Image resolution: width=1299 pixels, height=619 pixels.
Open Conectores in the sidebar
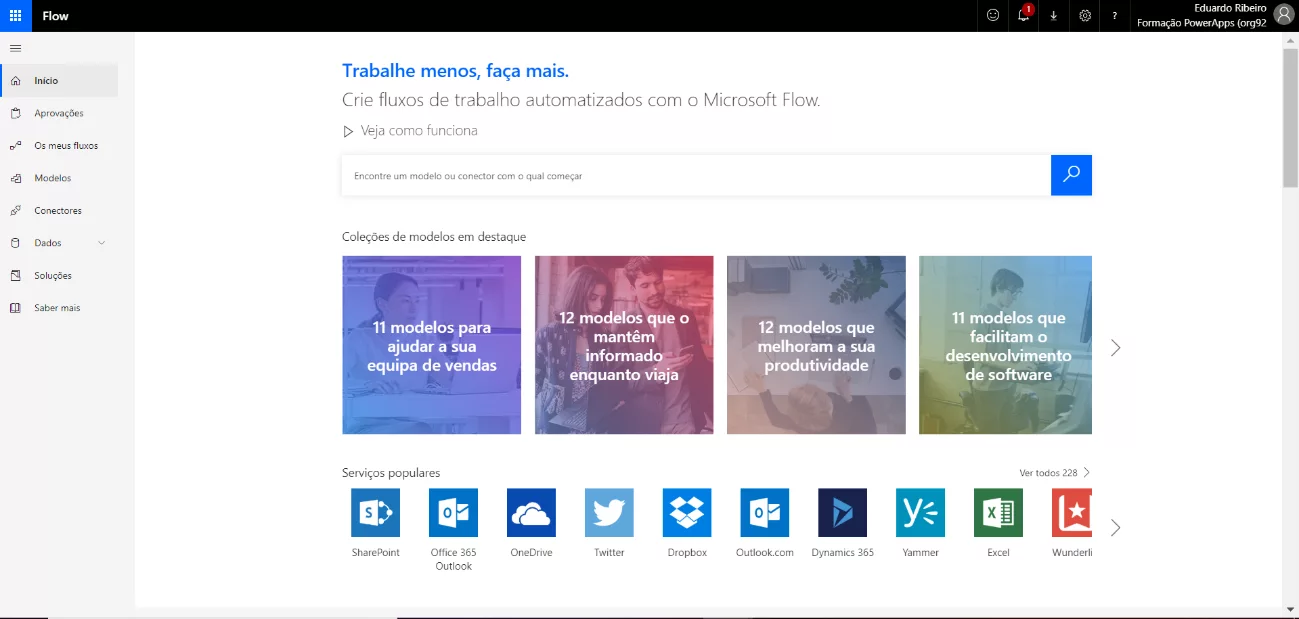(59, 211)
